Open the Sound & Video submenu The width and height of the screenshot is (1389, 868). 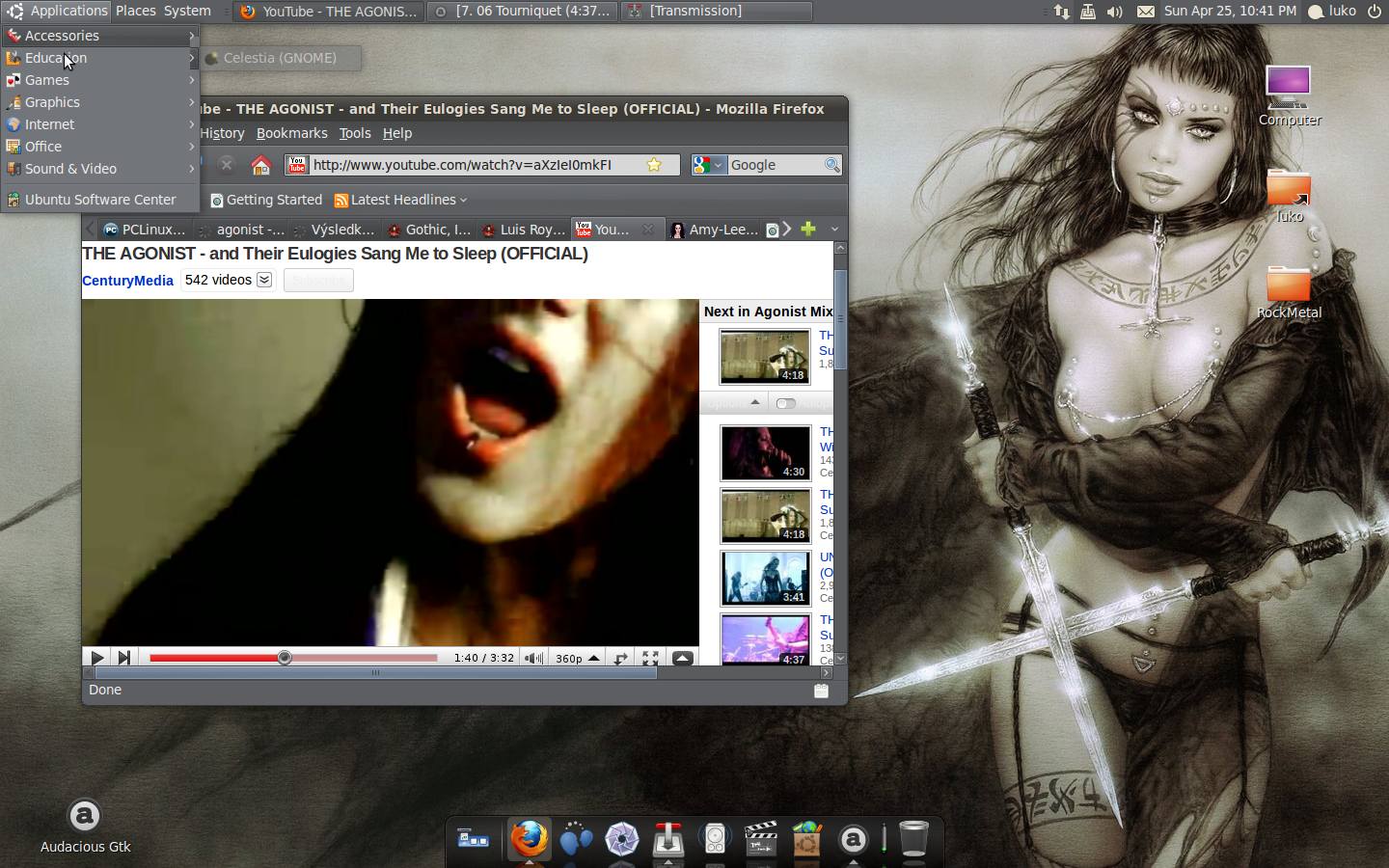(100, 169)
